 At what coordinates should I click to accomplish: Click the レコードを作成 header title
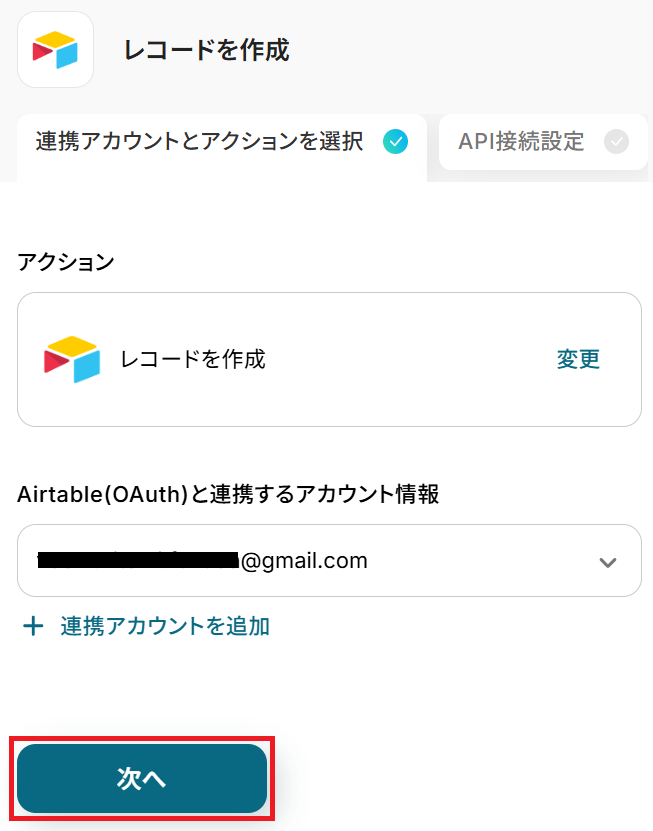206,50
